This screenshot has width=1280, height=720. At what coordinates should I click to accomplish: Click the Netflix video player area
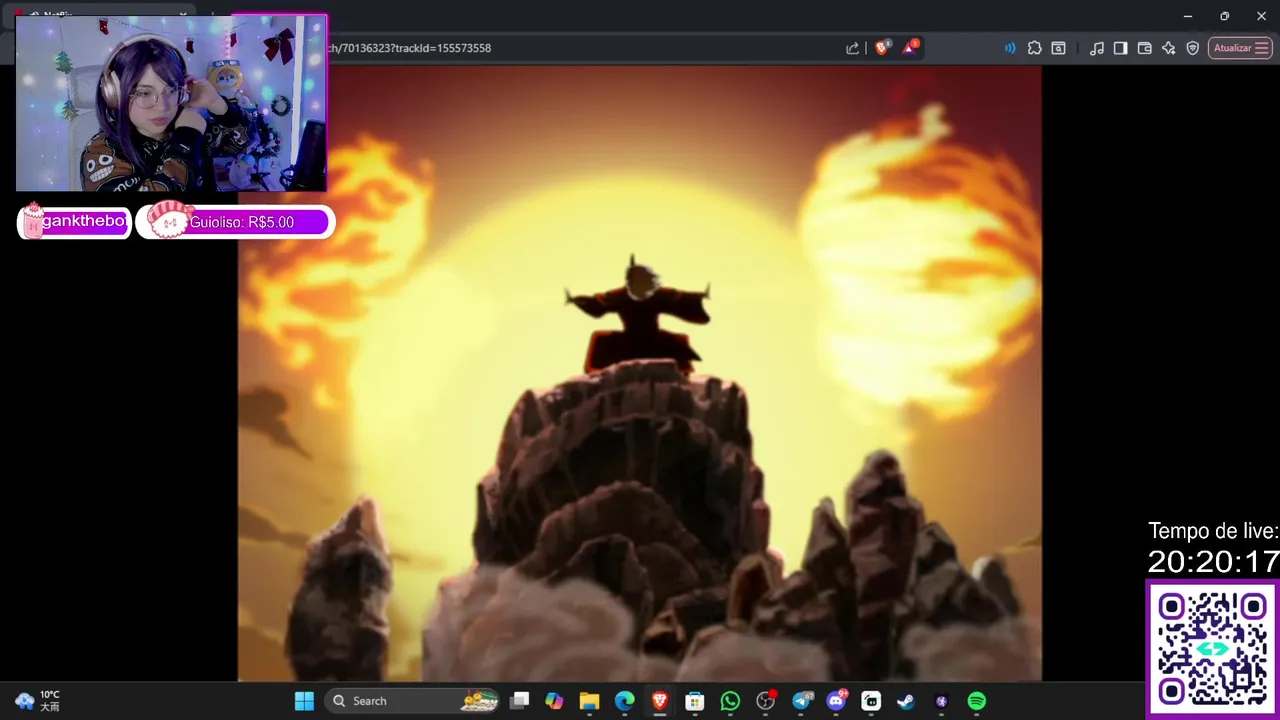[639, 374]
